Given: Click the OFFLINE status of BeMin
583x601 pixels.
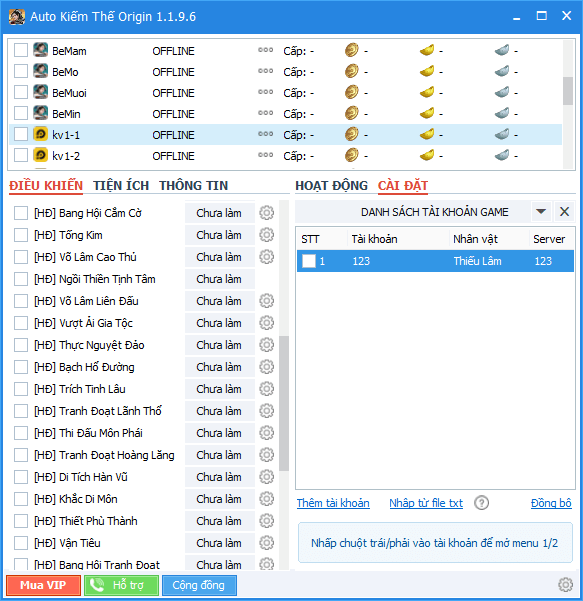Looking at the screenshot, I should pyautogui.click(x=174, y=114).
